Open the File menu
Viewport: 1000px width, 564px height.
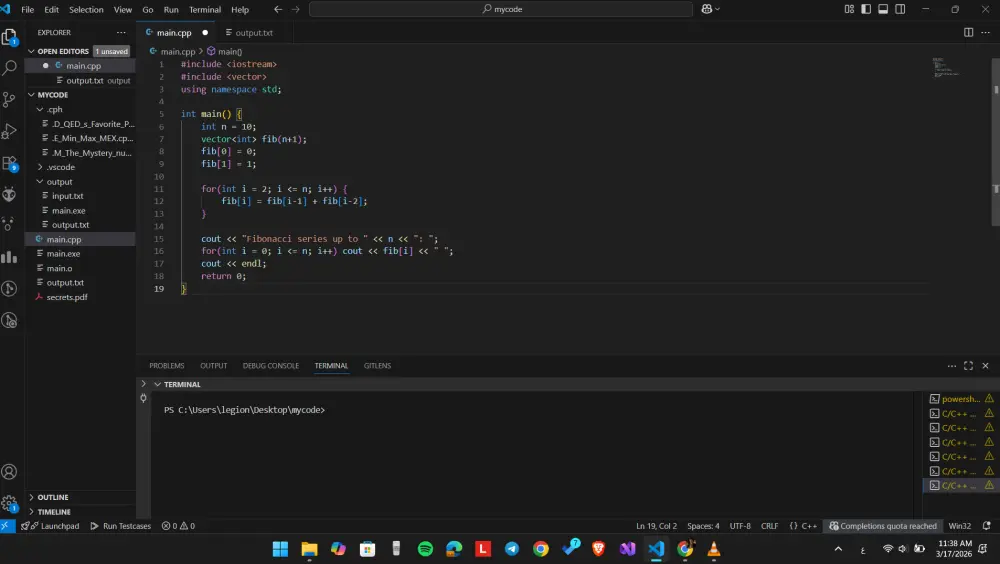pyautogui.click(x=27, y=10)
